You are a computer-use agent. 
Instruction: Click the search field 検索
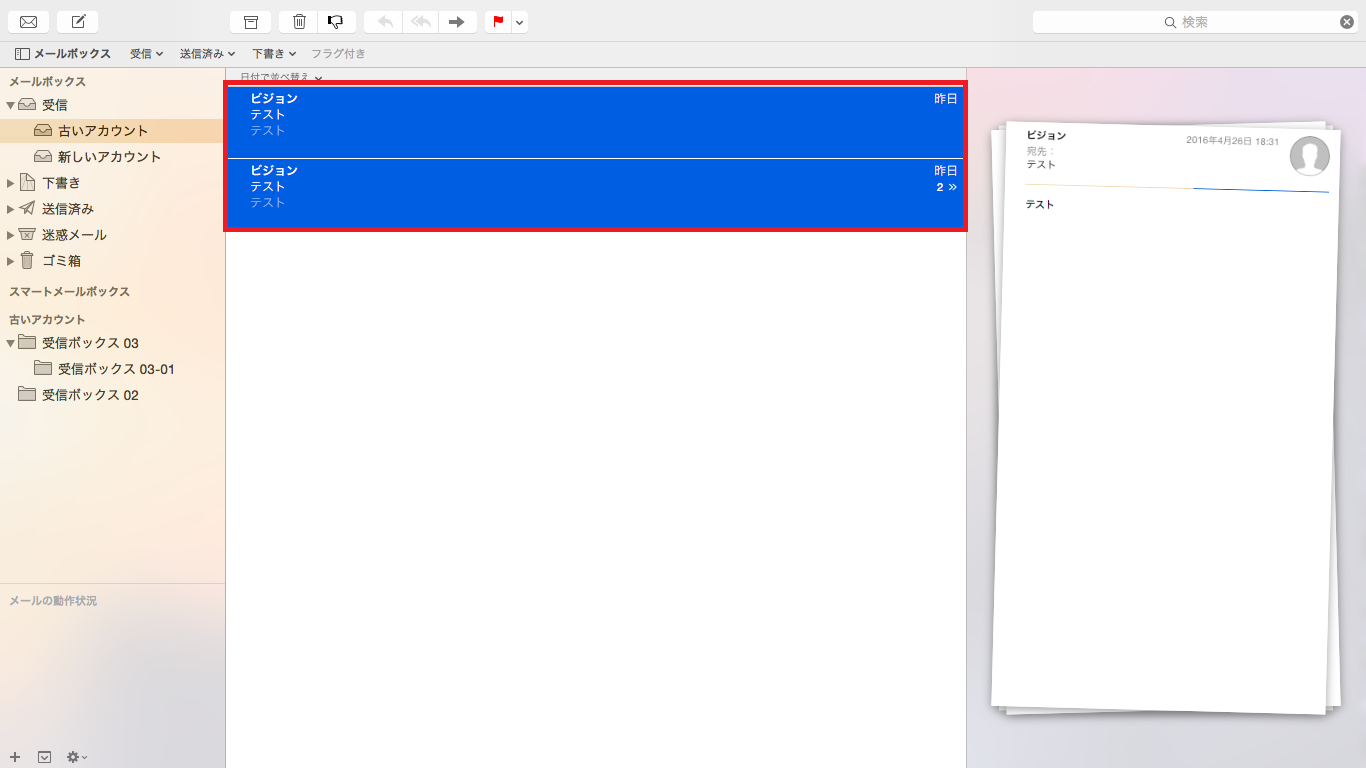(1195, 22)
